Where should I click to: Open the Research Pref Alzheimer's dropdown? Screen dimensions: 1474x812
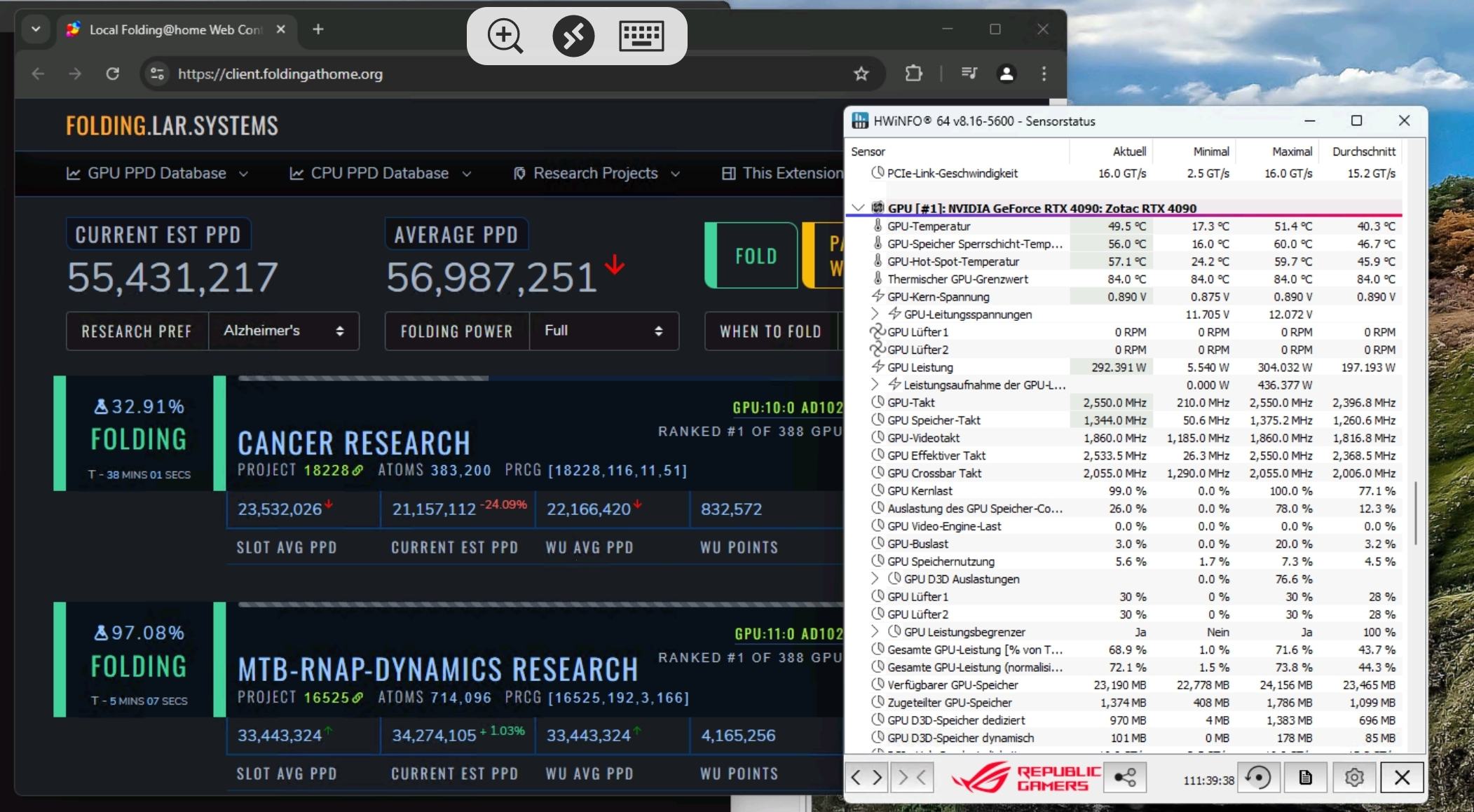283,331
